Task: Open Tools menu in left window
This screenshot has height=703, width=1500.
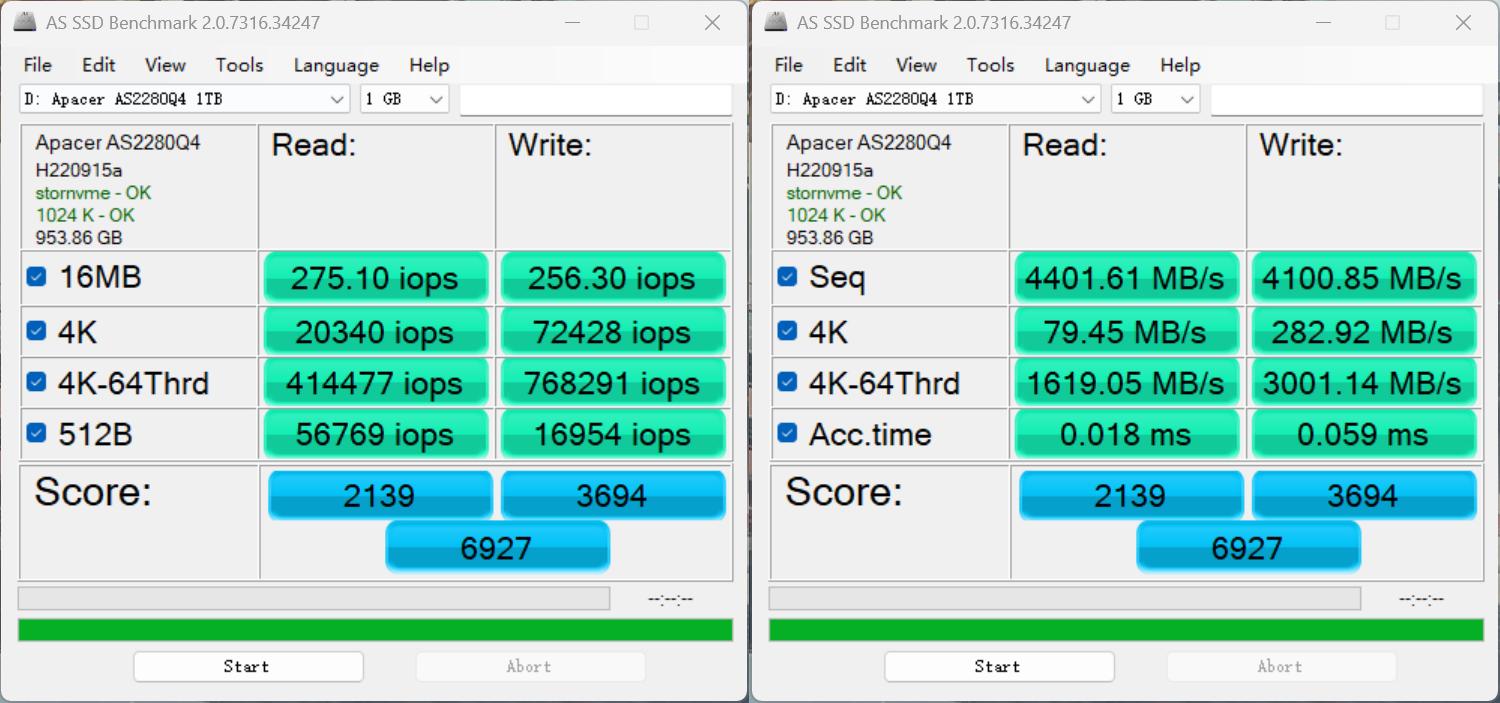Action: tap(239, 65)
